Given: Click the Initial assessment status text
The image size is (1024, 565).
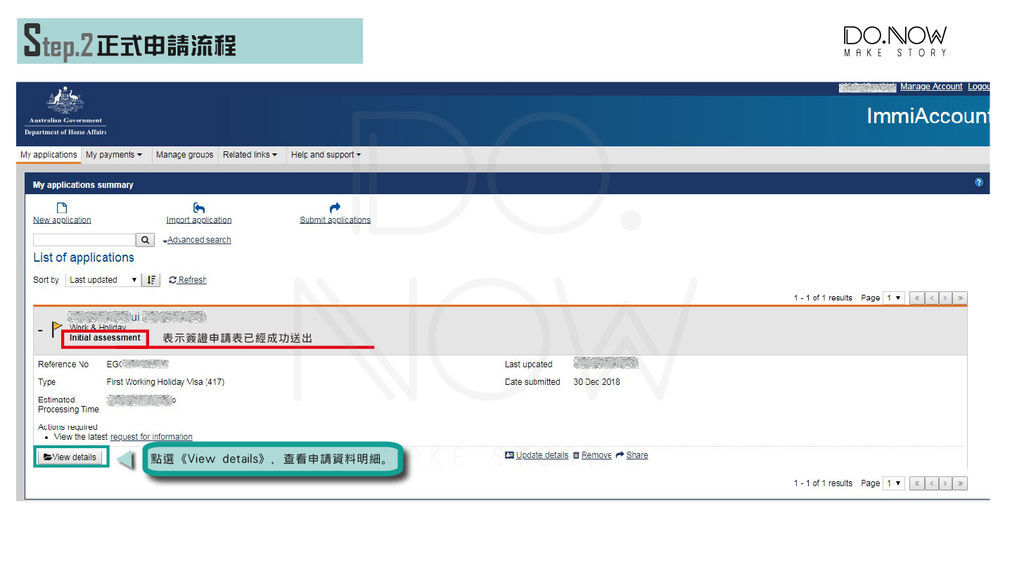Looking at the screenshot, I should (104, 338).
